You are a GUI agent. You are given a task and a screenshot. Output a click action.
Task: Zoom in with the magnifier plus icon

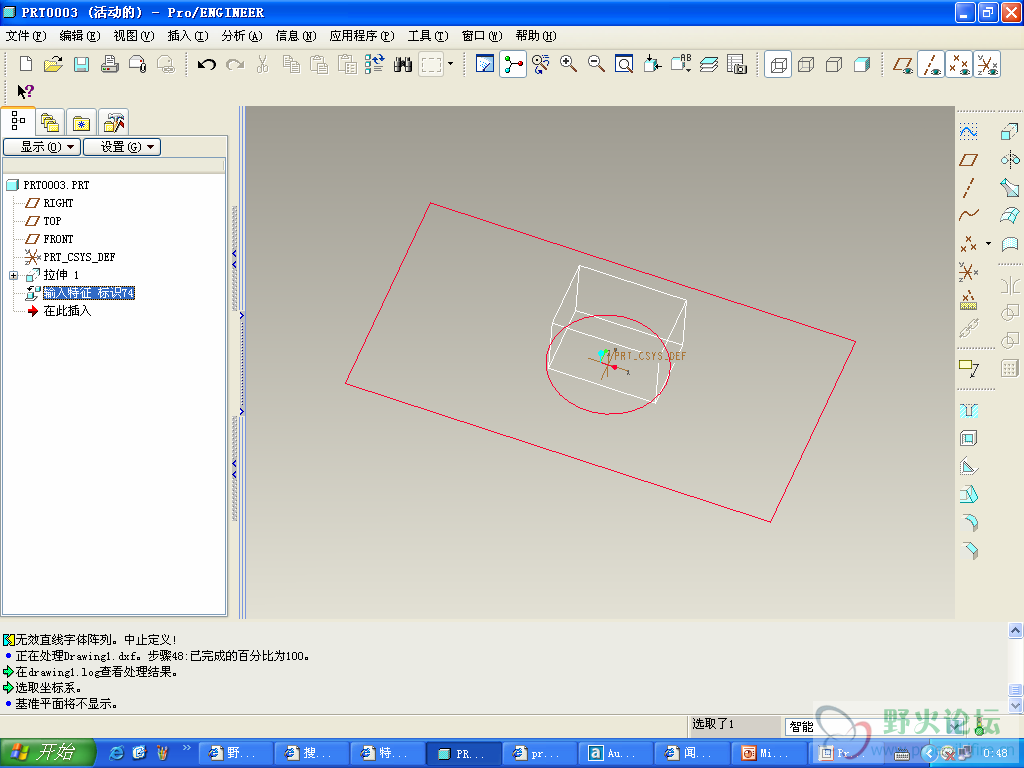coord(568,64)
